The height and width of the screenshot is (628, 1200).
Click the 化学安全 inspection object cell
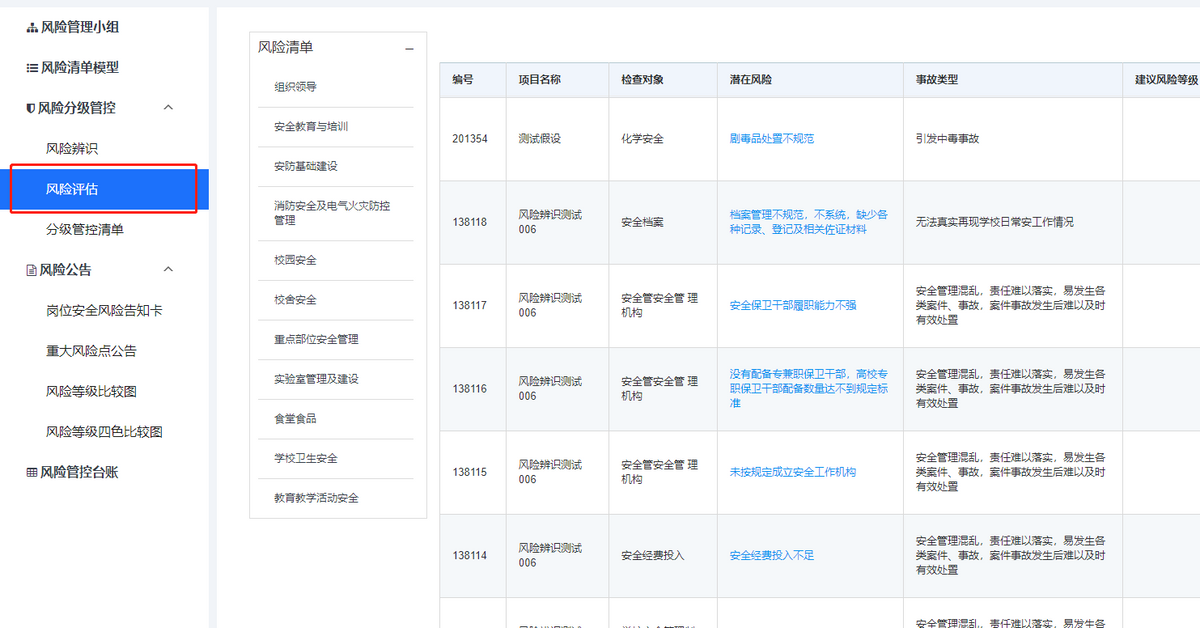pos(642,139)
